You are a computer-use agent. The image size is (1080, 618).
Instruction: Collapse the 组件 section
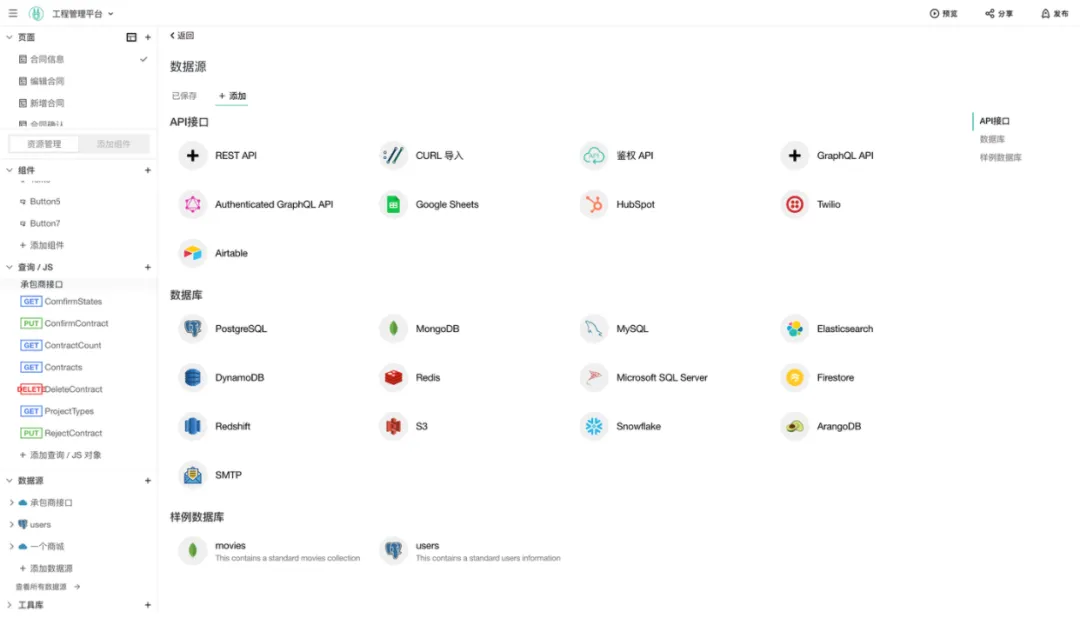tap(10, 170)
